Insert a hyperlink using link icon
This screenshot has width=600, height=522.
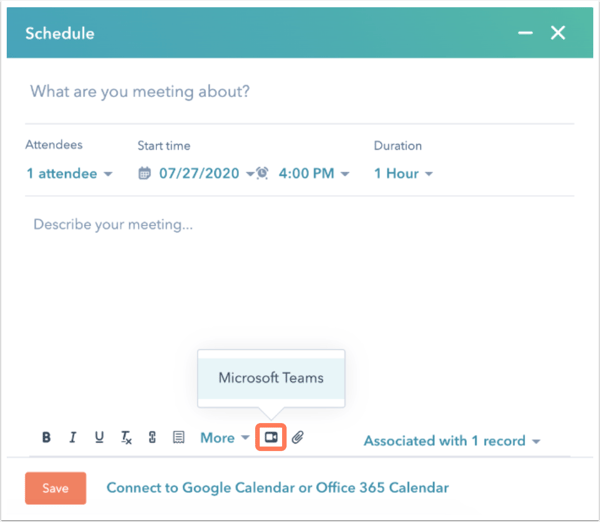[x=152, y=437]
